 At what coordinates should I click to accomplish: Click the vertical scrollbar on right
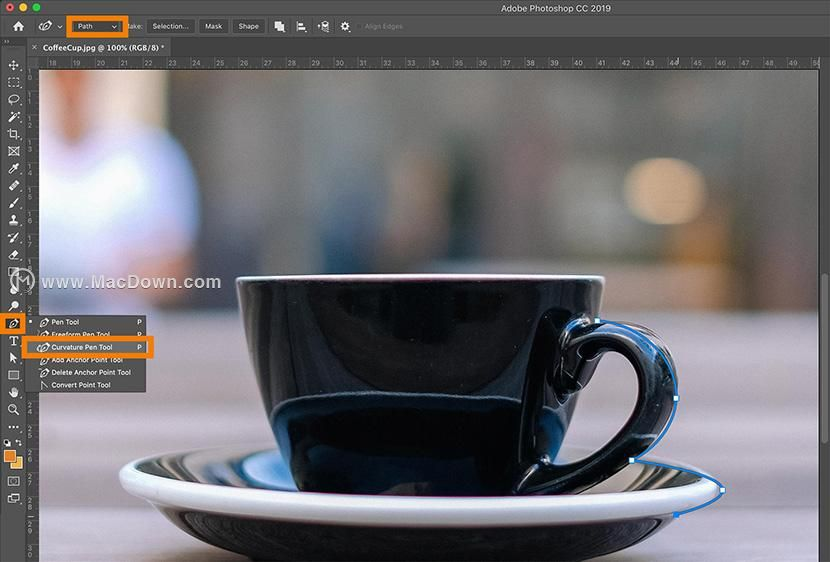tap(825, 358)
